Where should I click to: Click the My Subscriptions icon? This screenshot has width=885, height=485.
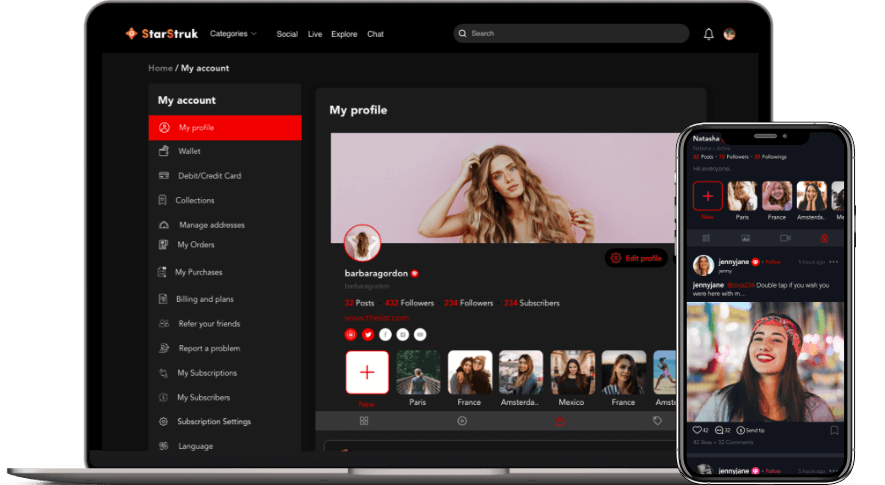163,373
